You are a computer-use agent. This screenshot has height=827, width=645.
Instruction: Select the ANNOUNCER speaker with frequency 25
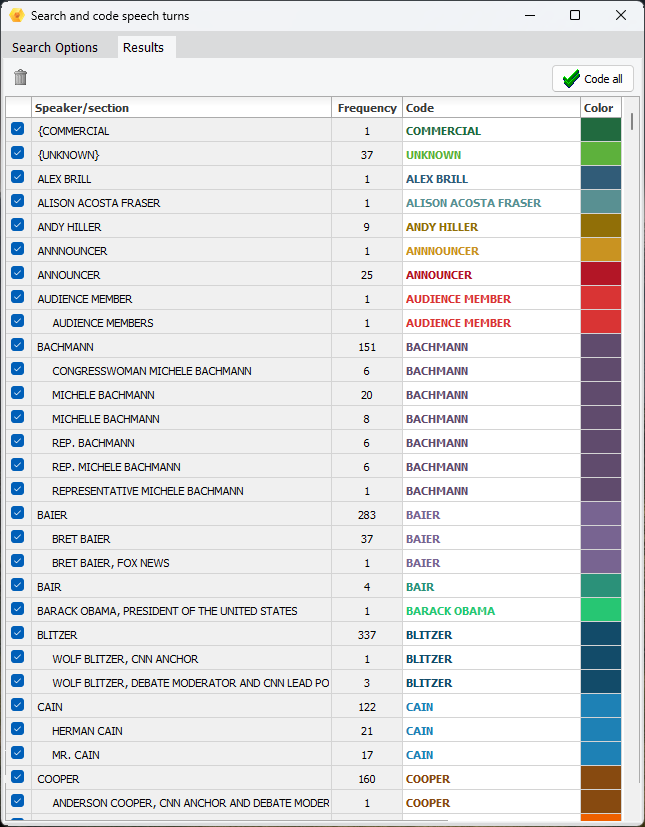(x=313, y=275)
